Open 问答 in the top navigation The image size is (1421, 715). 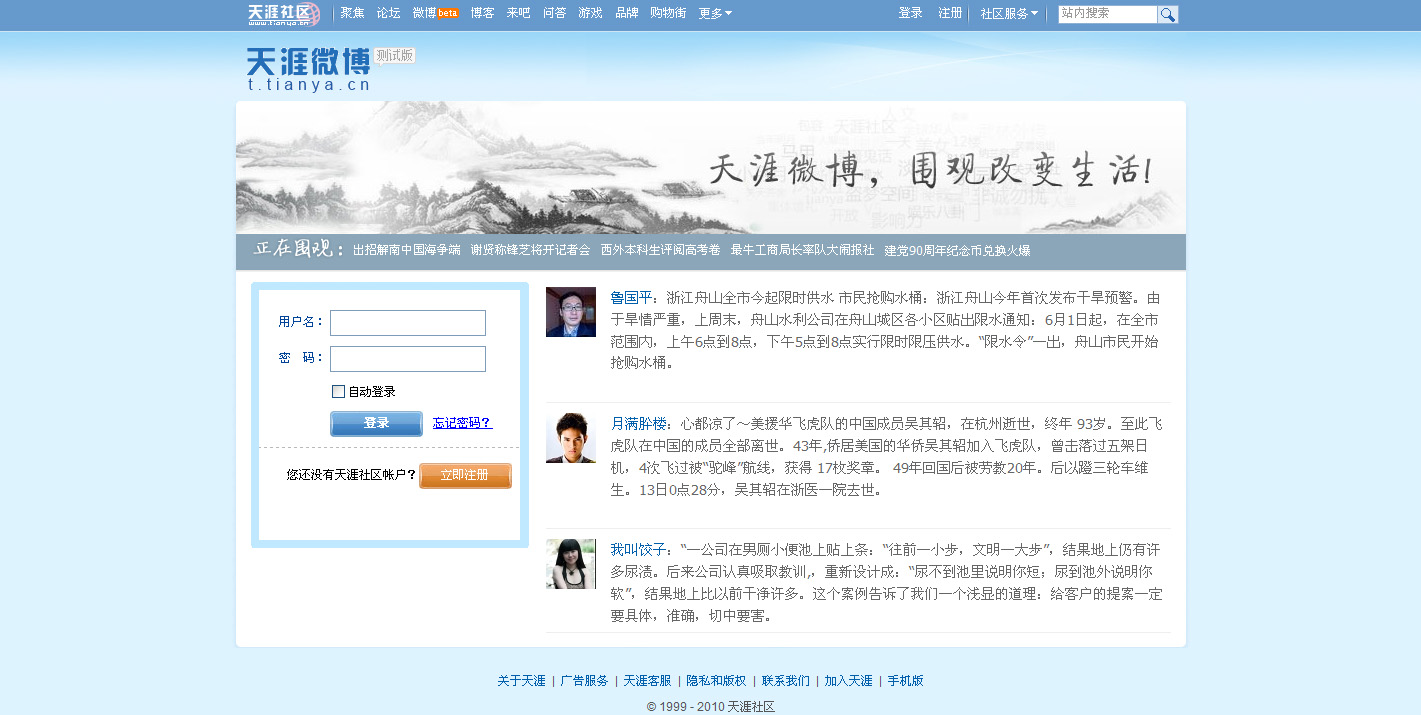(554, 13)
